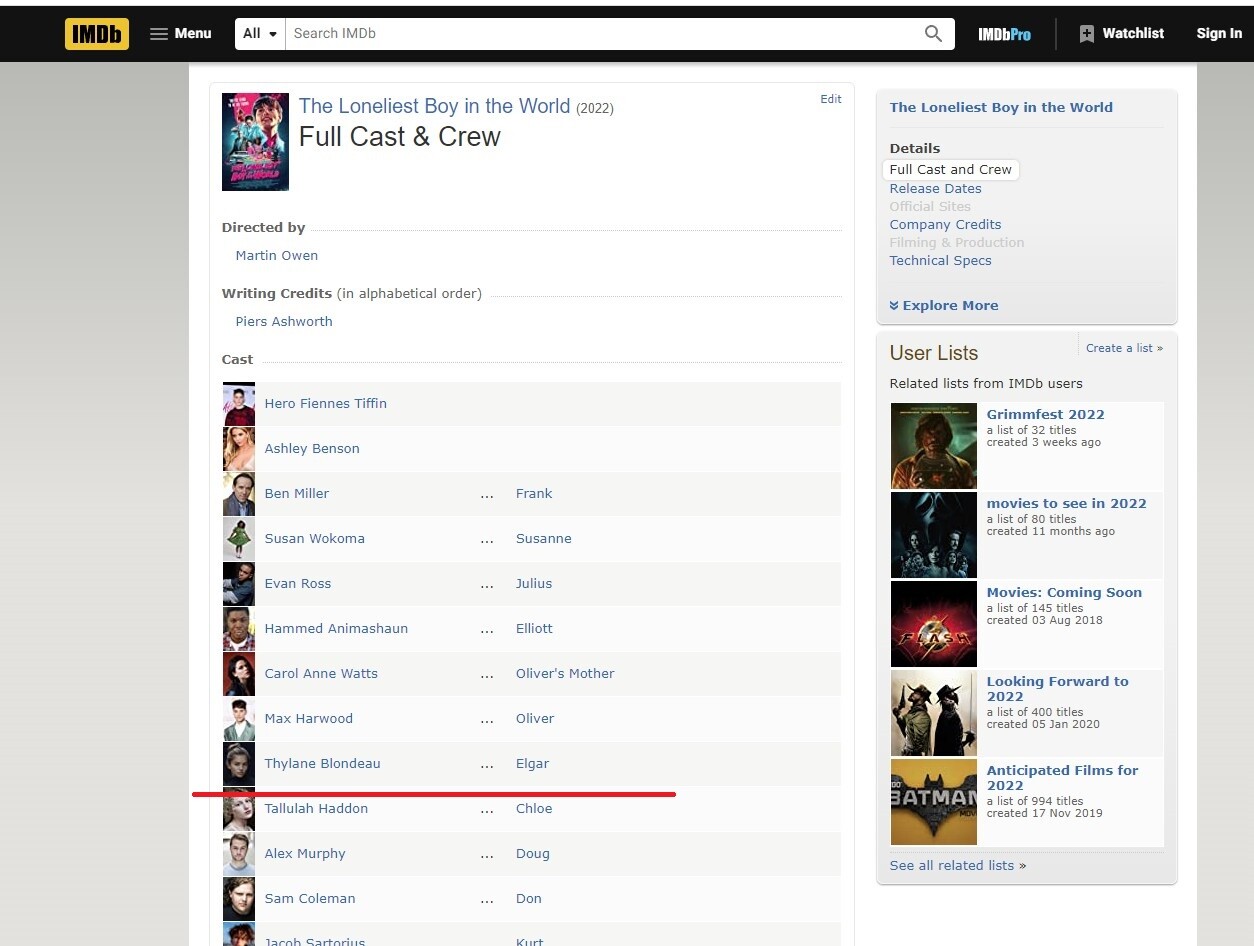The width and height of the screenshot is (1254, 946).
Task: Click Sam Coleman's headshot
Action: click(x=239, y=899)
